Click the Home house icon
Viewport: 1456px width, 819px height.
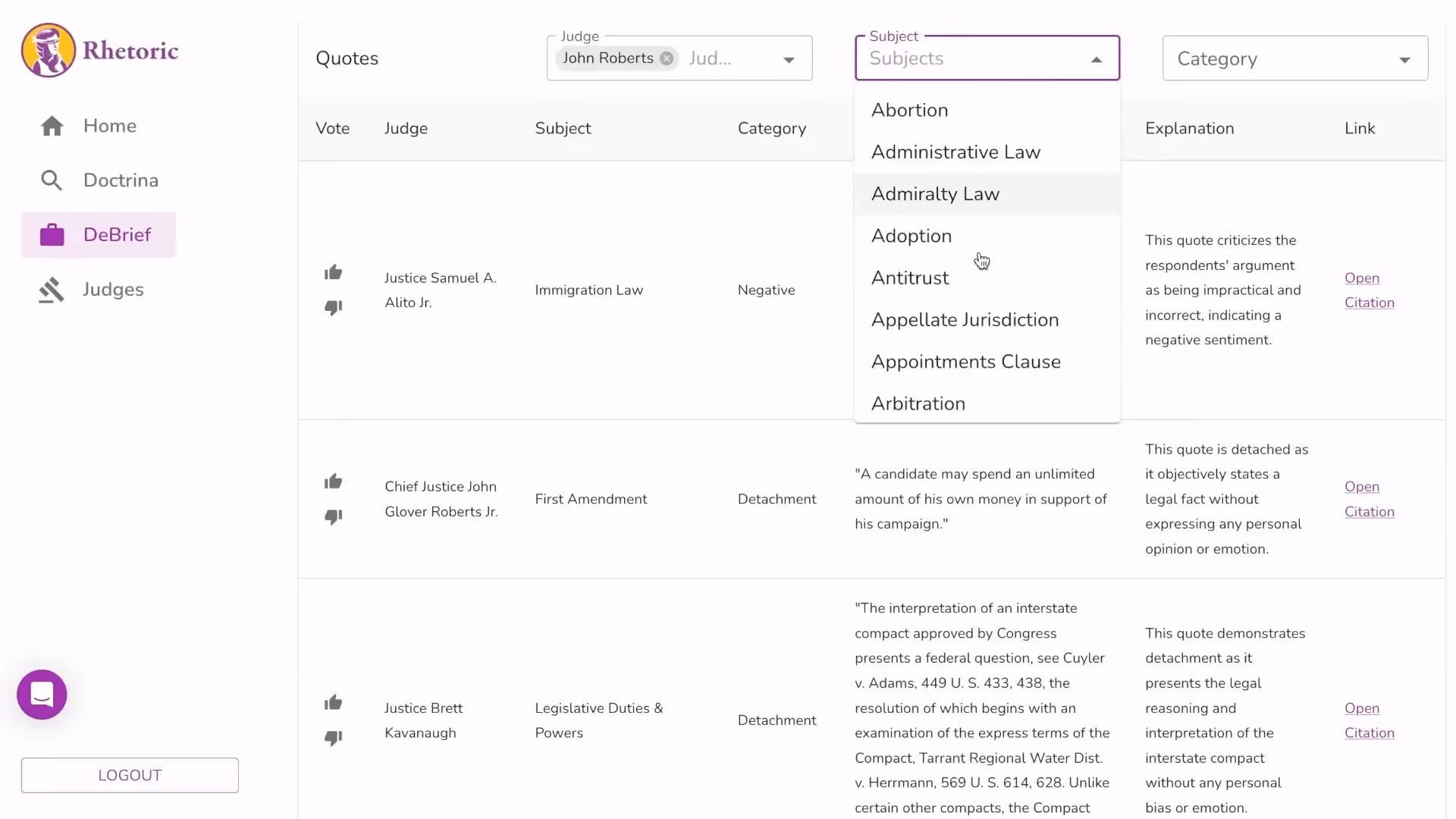coord(52,126)
